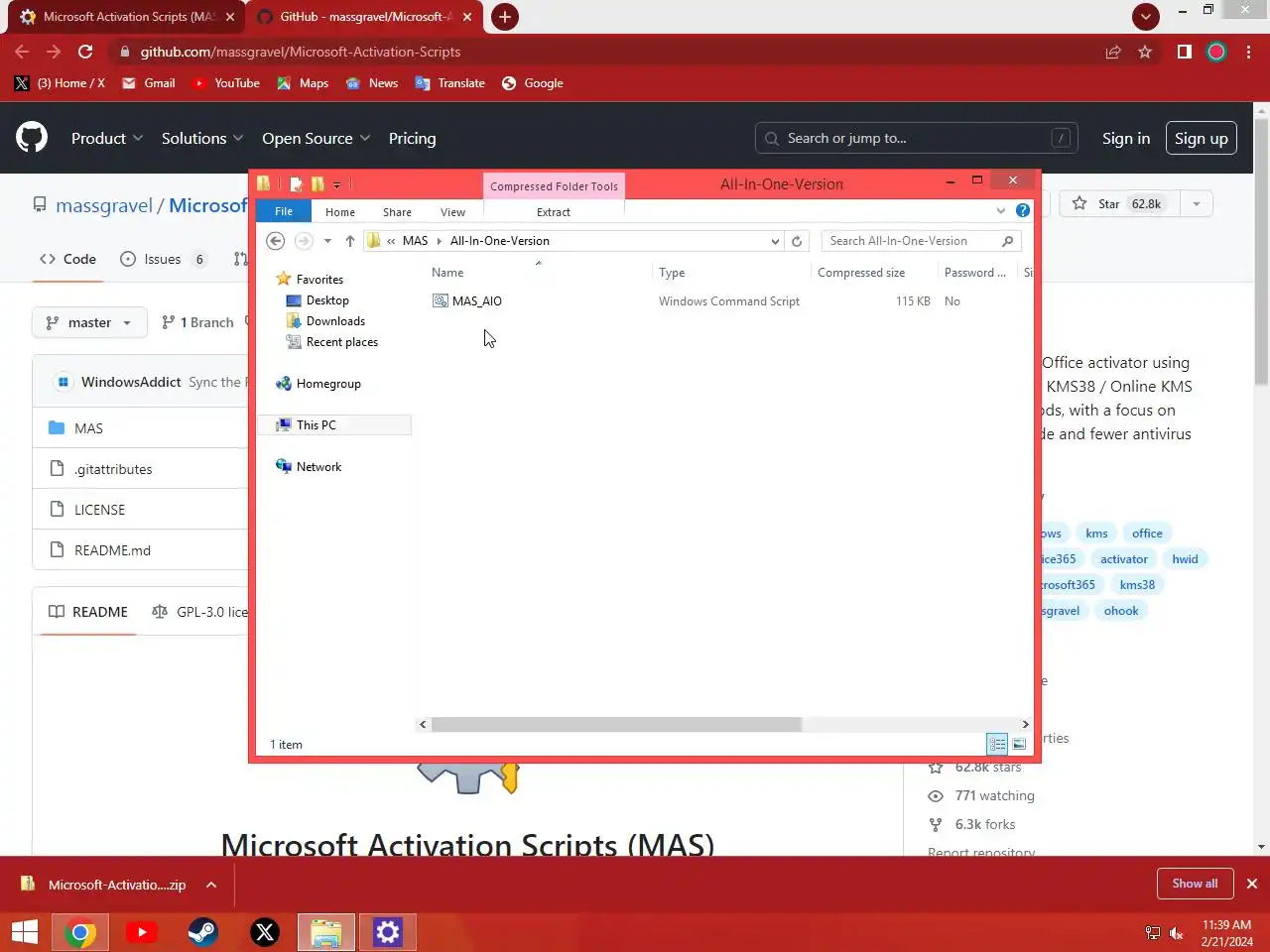
Task: Open X app on the taskbar
Action: point(265,932)
